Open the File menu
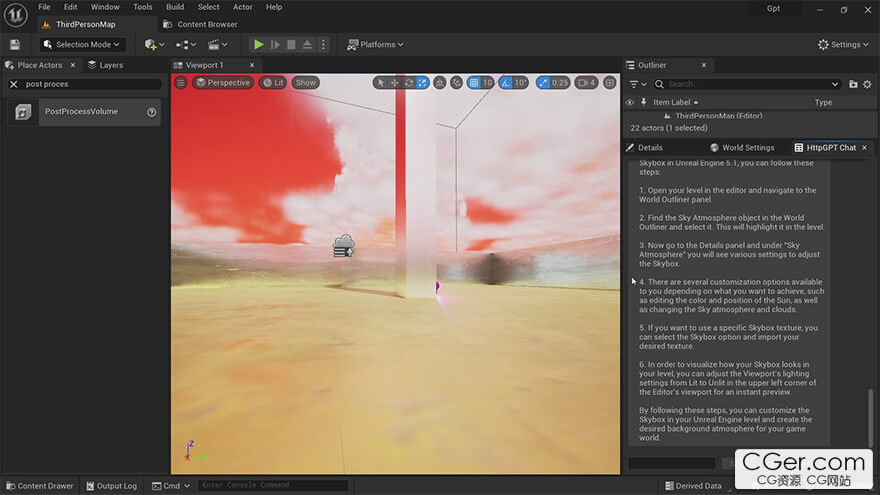880x495 pixels. [x=44, y=7]
